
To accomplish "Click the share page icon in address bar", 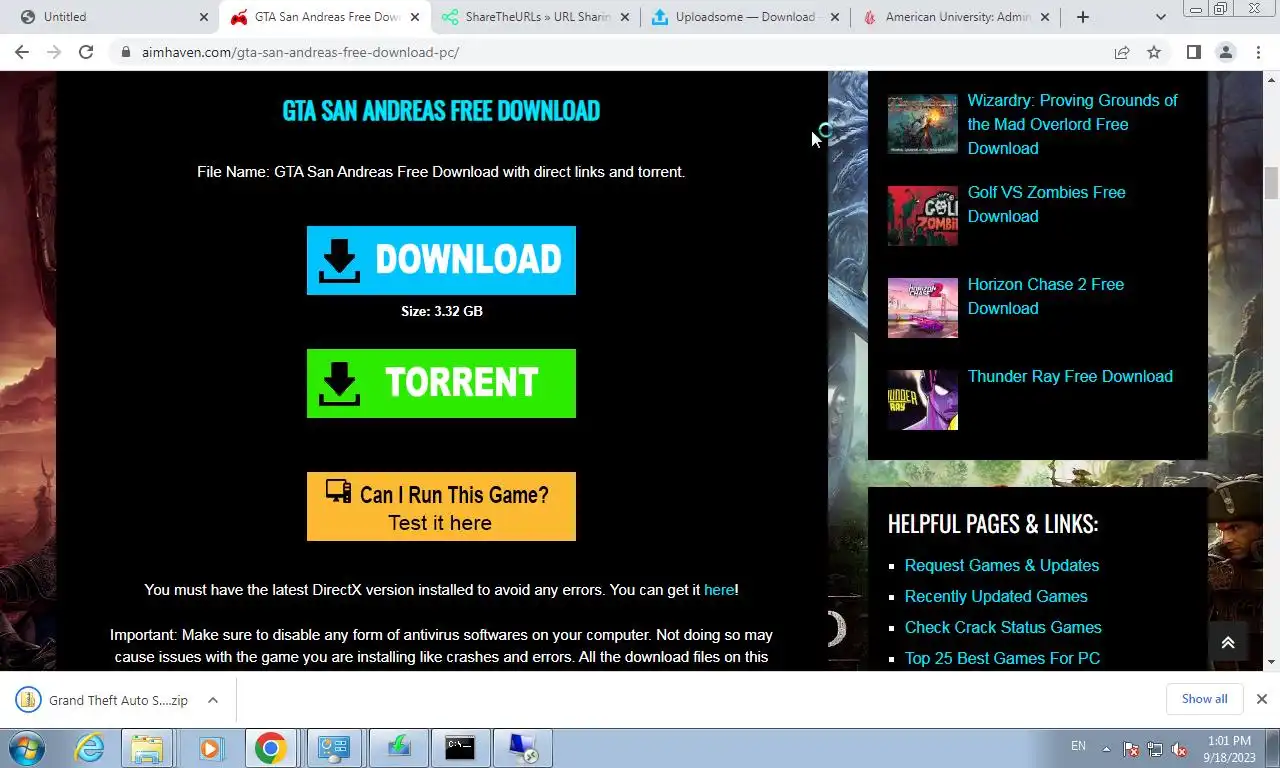I will click(x=1122, y=52).
